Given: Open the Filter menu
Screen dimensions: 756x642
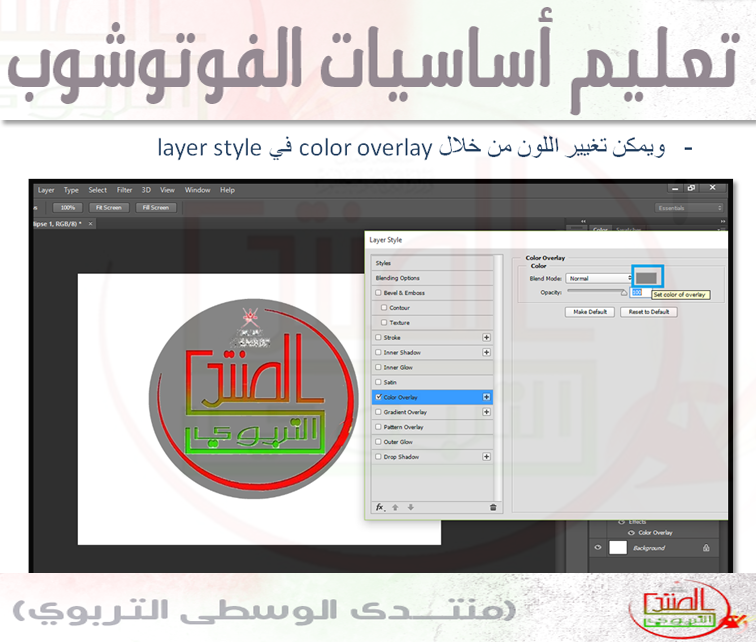Looking at the screenshot, I should (124, 190).
